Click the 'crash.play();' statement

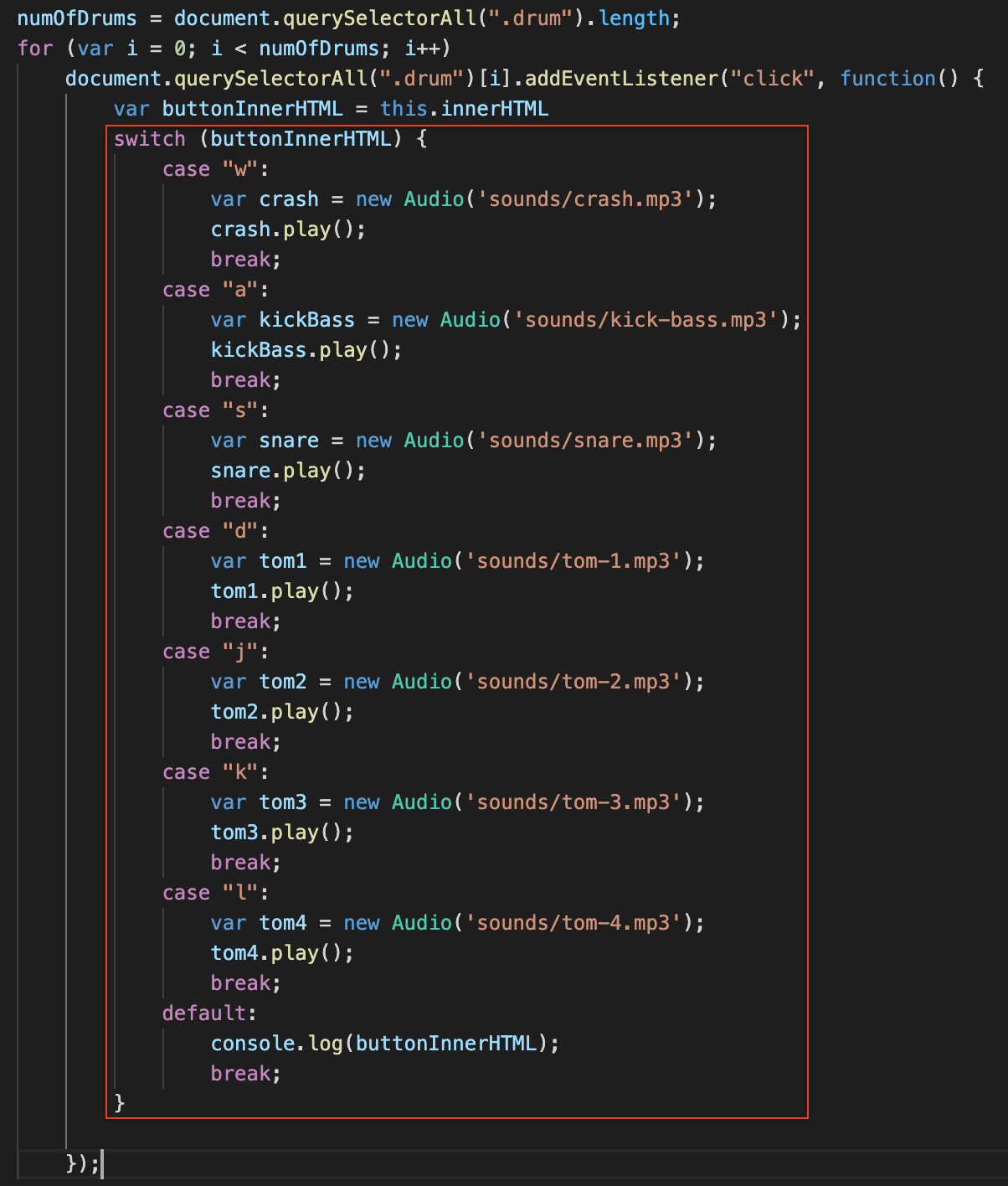coord(289,229)
